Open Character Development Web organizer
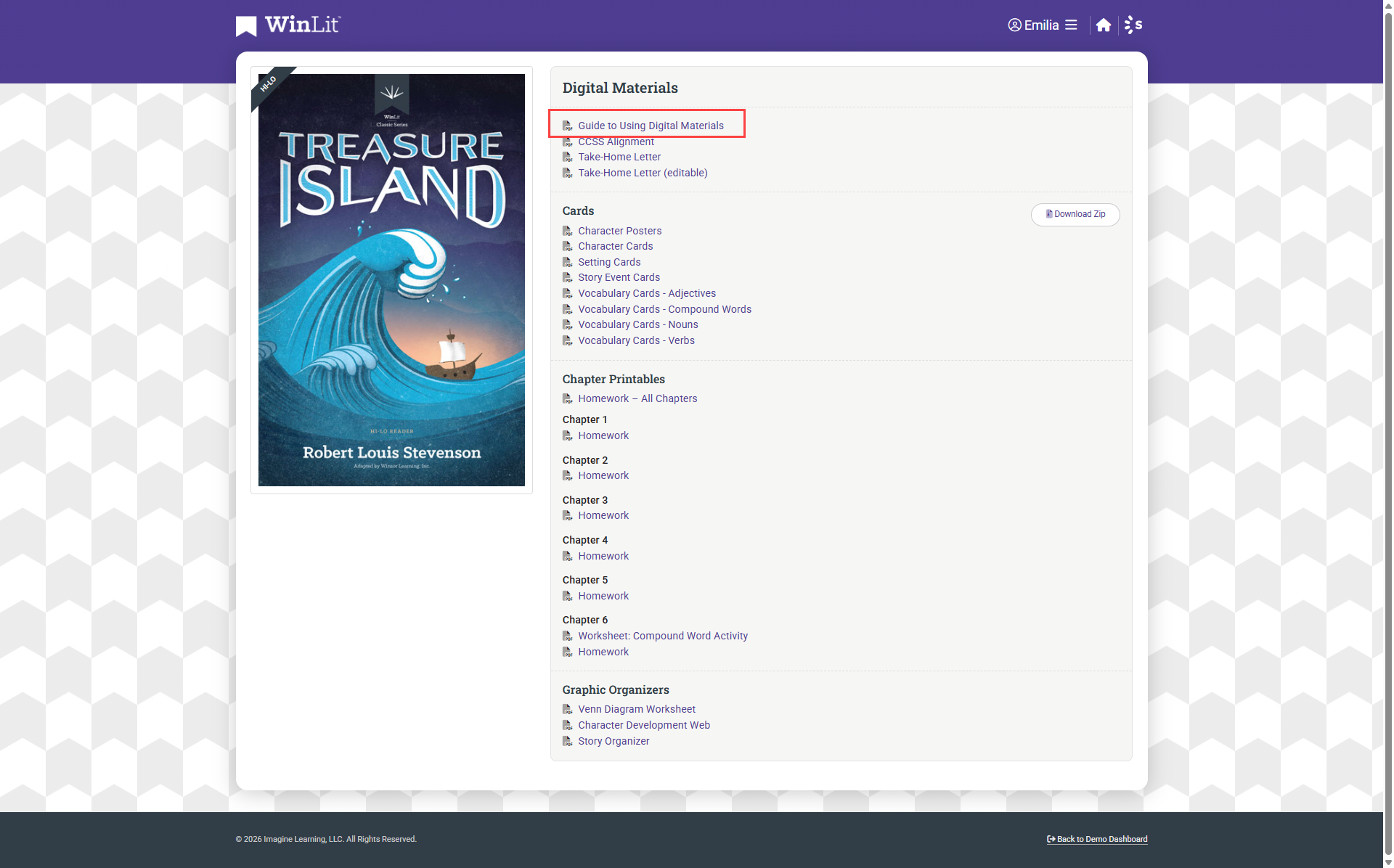Viewport: 1394px width, 868px height. [643, 725]
